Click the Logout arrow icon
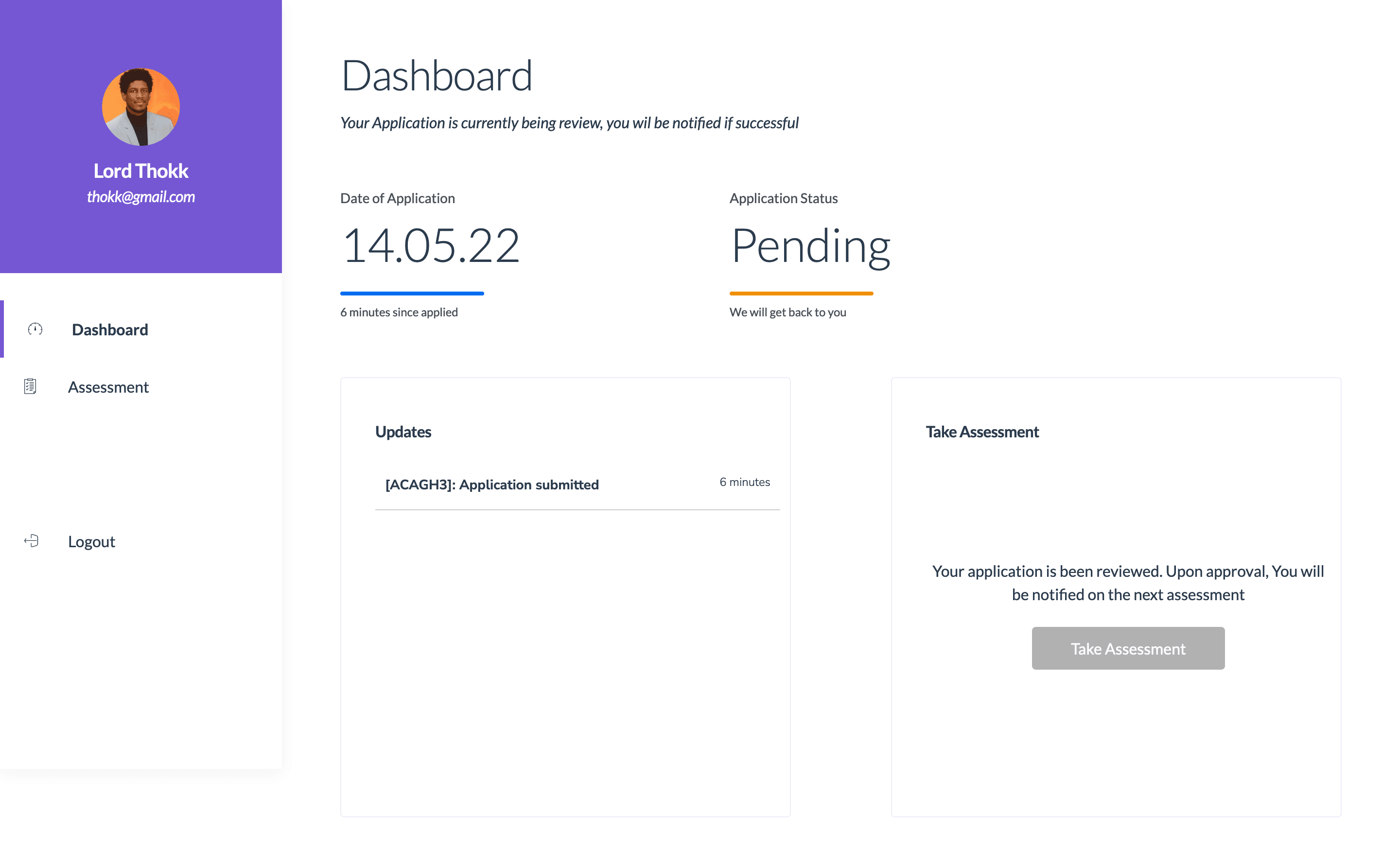This screenshot has width=1400, height=866. click(x=32, y=541)
